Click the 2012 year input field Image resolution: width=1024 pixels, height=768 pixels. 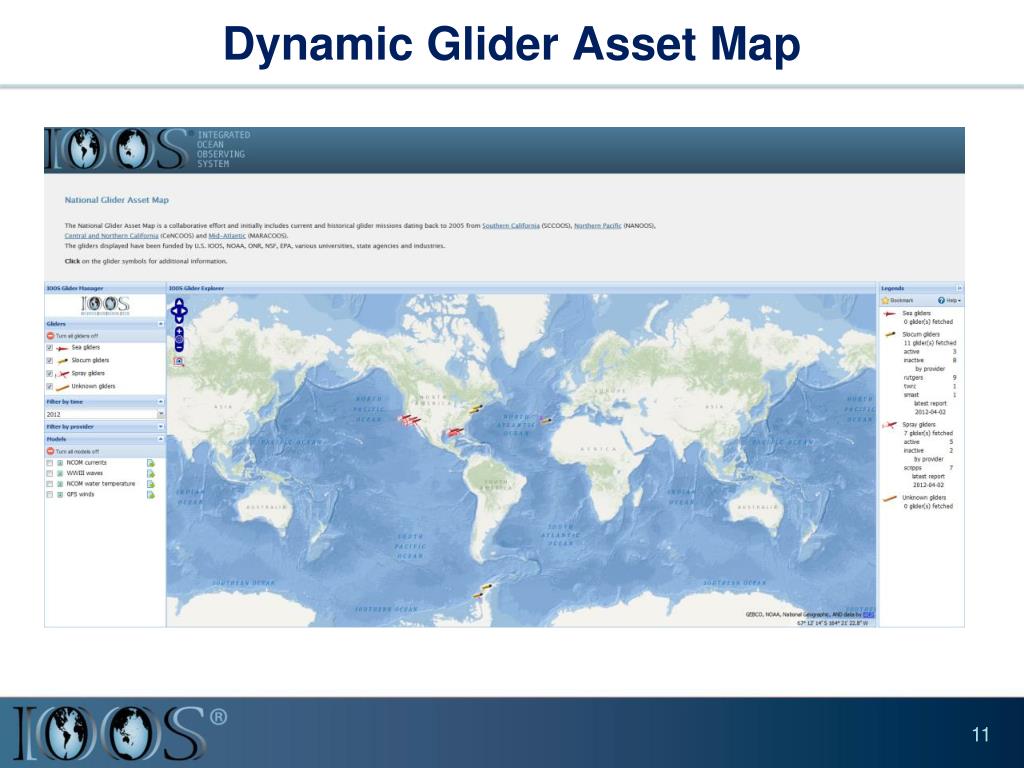(101, 414)
